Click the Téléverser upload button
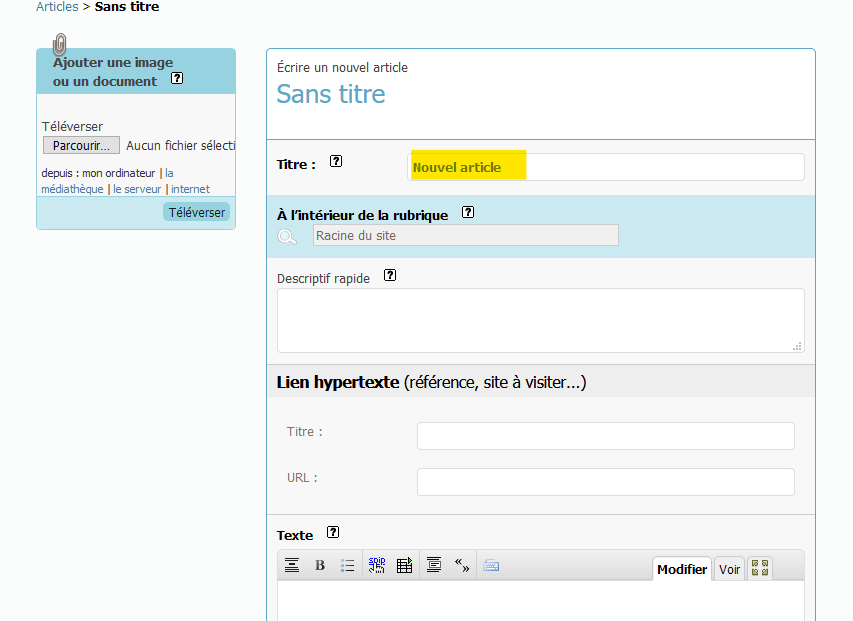 pyautogui.click(x=196, y=212)
